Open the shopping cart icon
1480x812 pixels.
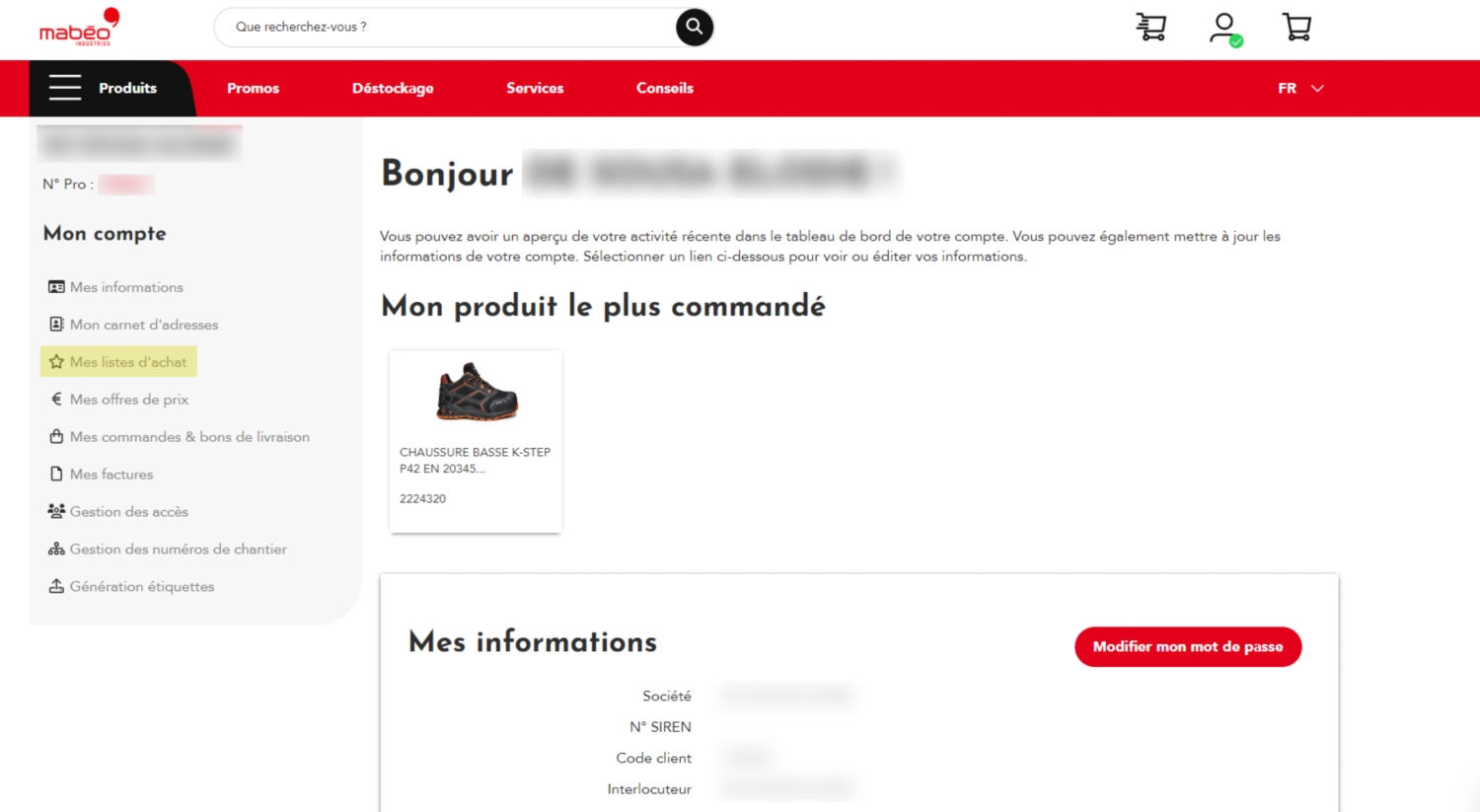click(x=1296, y=27)
